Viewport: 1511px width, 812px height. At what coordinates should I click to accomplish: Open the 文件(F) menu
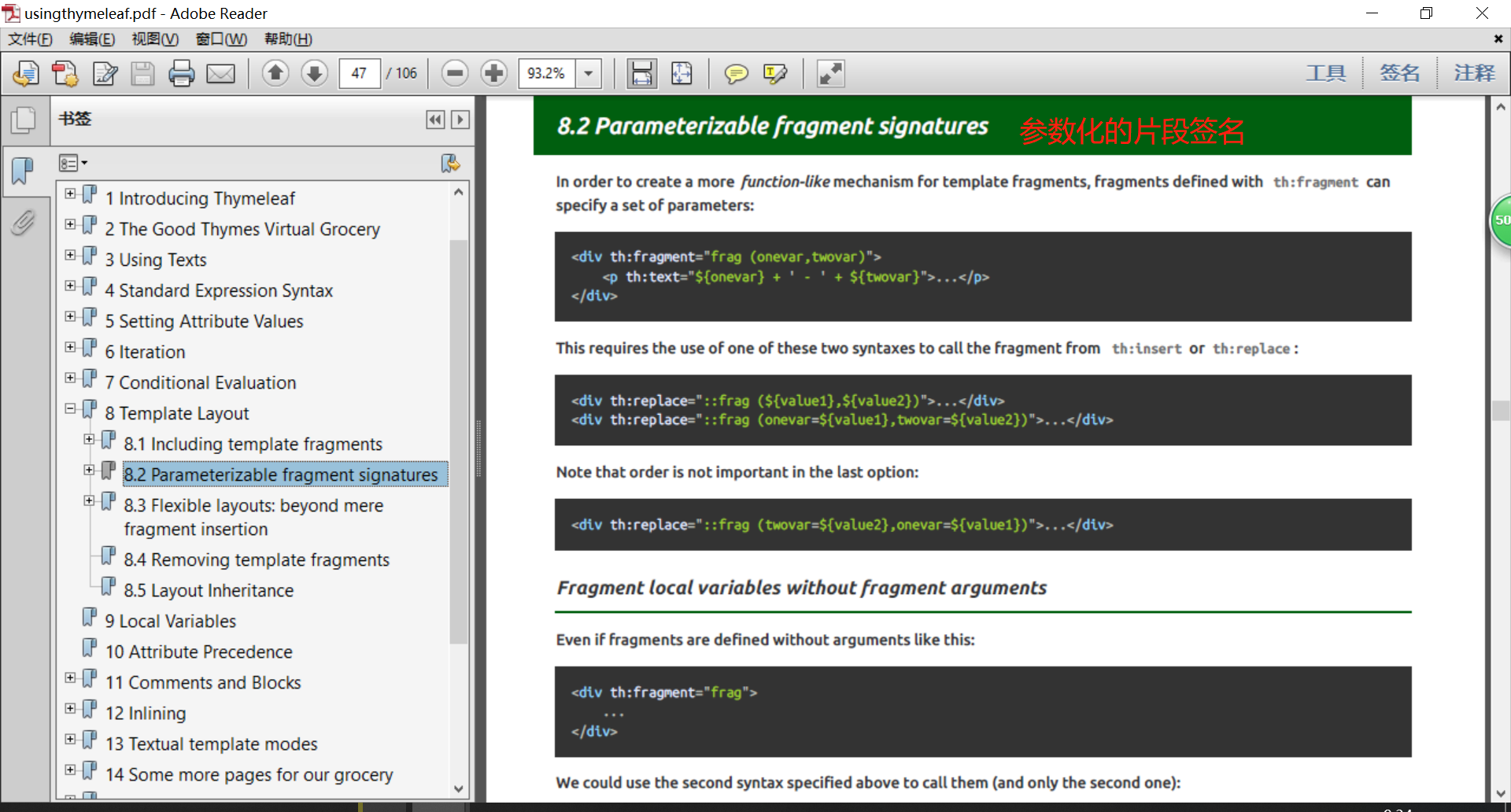coord(30,39)
